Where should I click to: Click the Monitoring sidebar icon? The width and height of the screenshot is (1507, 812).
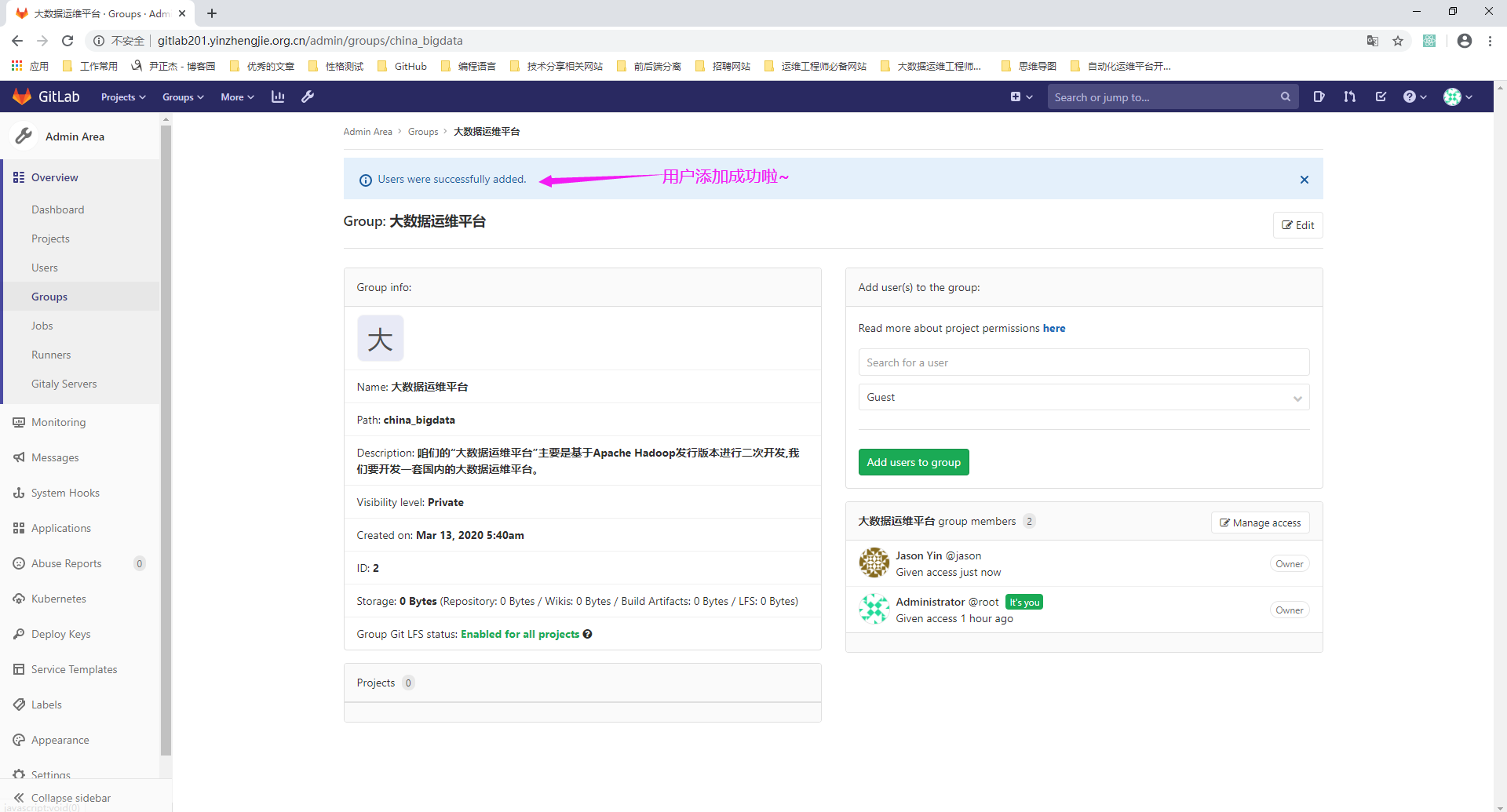pos(19,422)
